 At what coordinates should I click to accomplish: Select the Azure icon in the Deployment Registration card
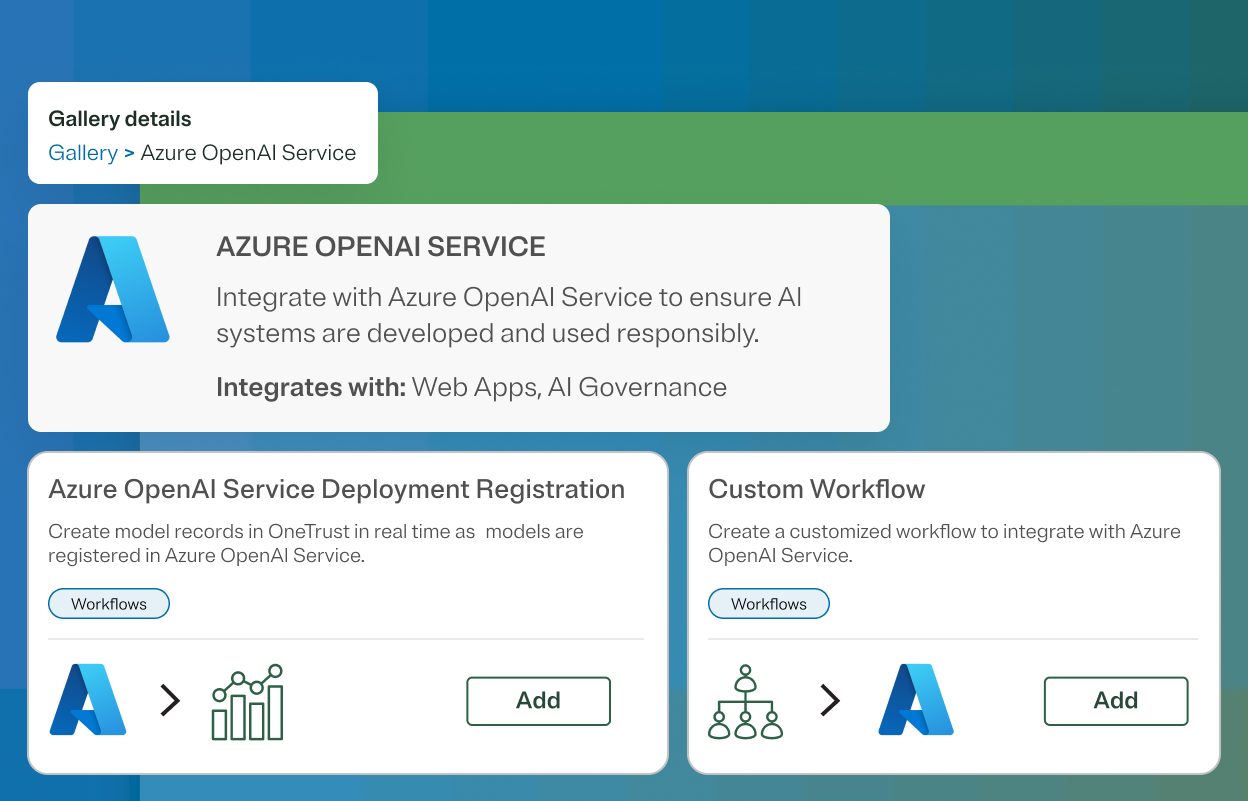point(87,701)
